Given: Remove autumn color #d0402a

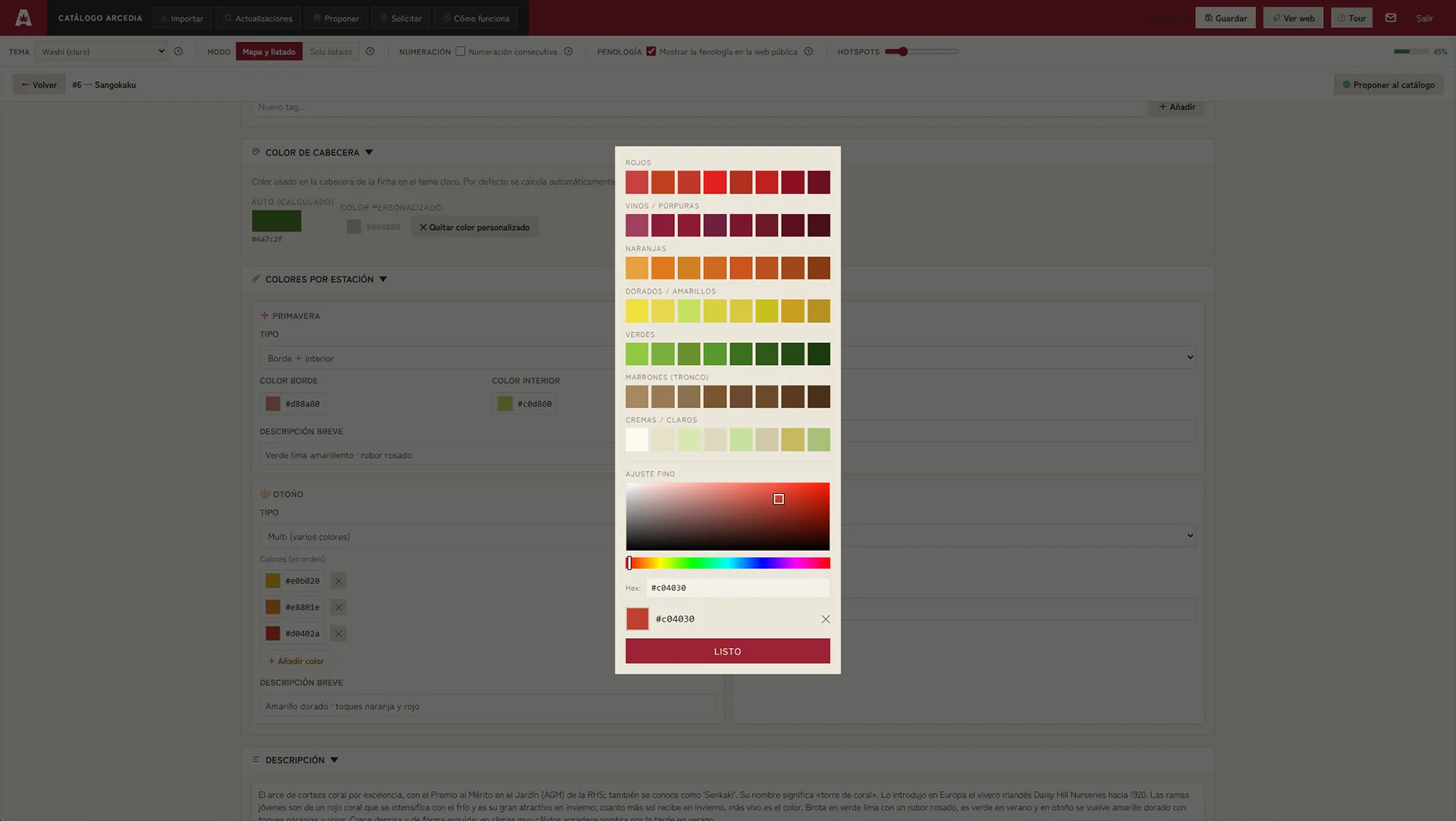Looking at the screenshot, I should click(x=338, y=634).
